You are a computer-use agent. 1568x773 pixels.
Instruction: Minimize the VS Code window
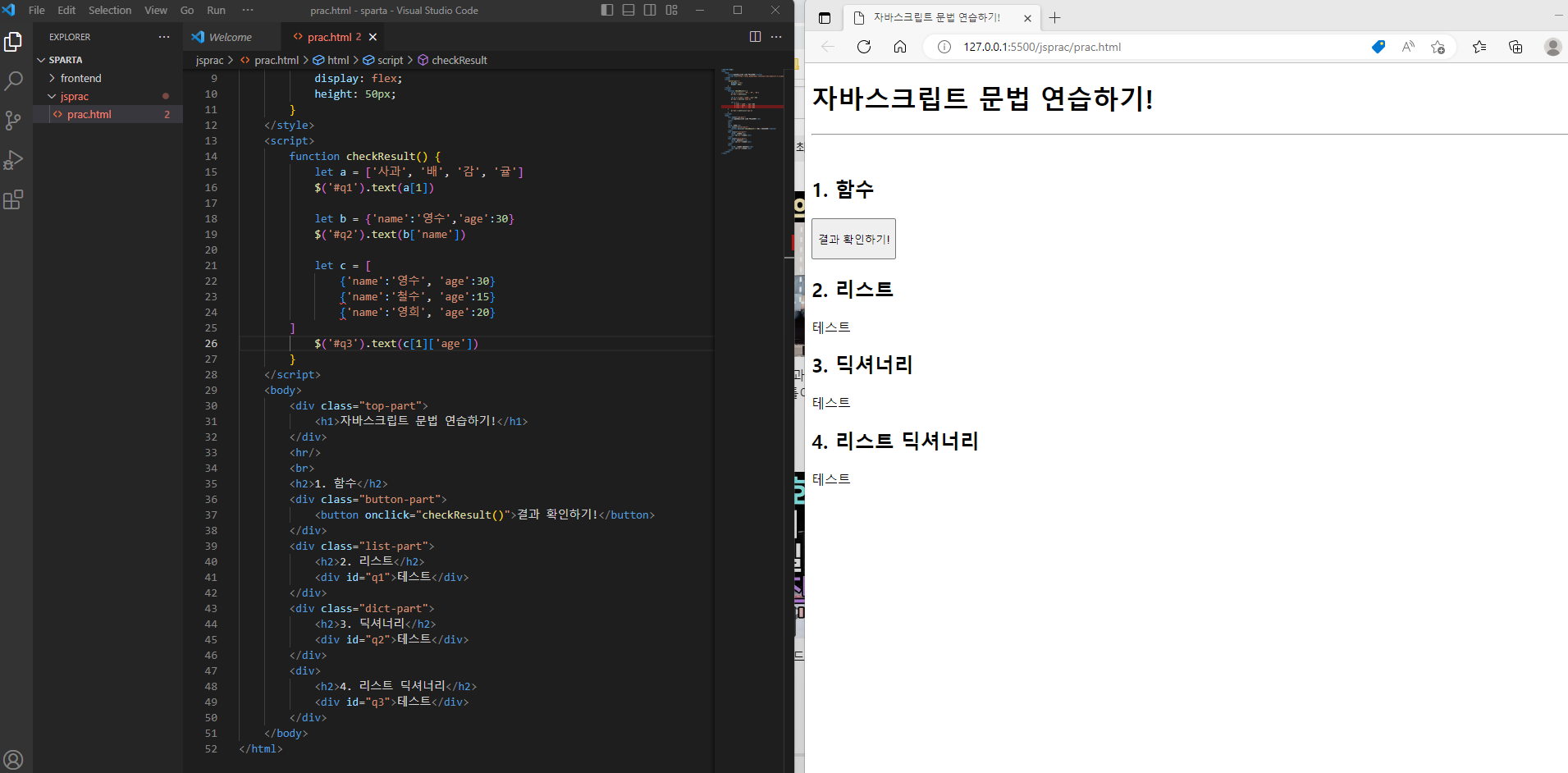click(700, 10)
